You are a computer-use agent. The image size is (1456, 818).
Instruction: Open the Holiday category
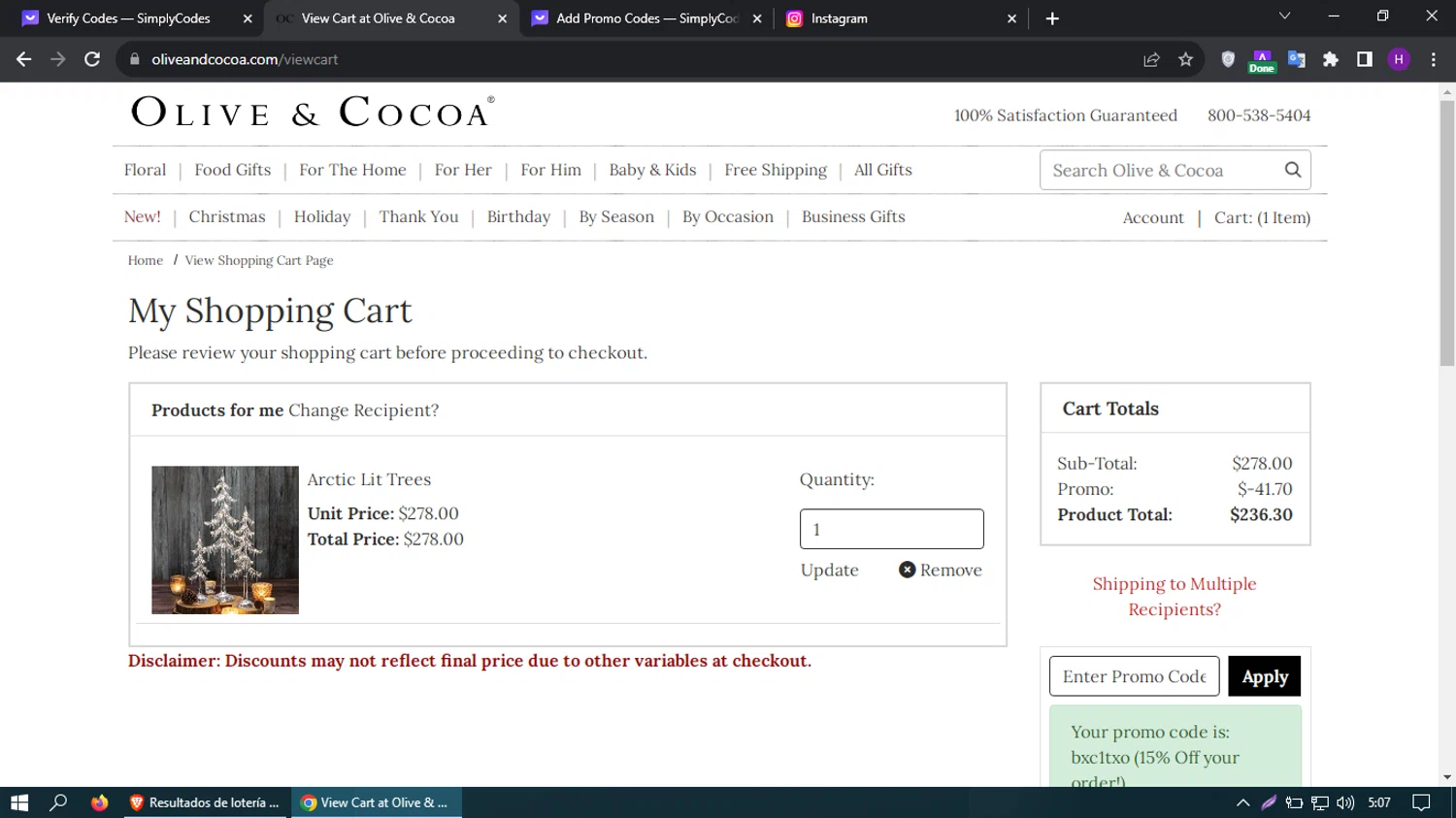click(x=322, y=216)
